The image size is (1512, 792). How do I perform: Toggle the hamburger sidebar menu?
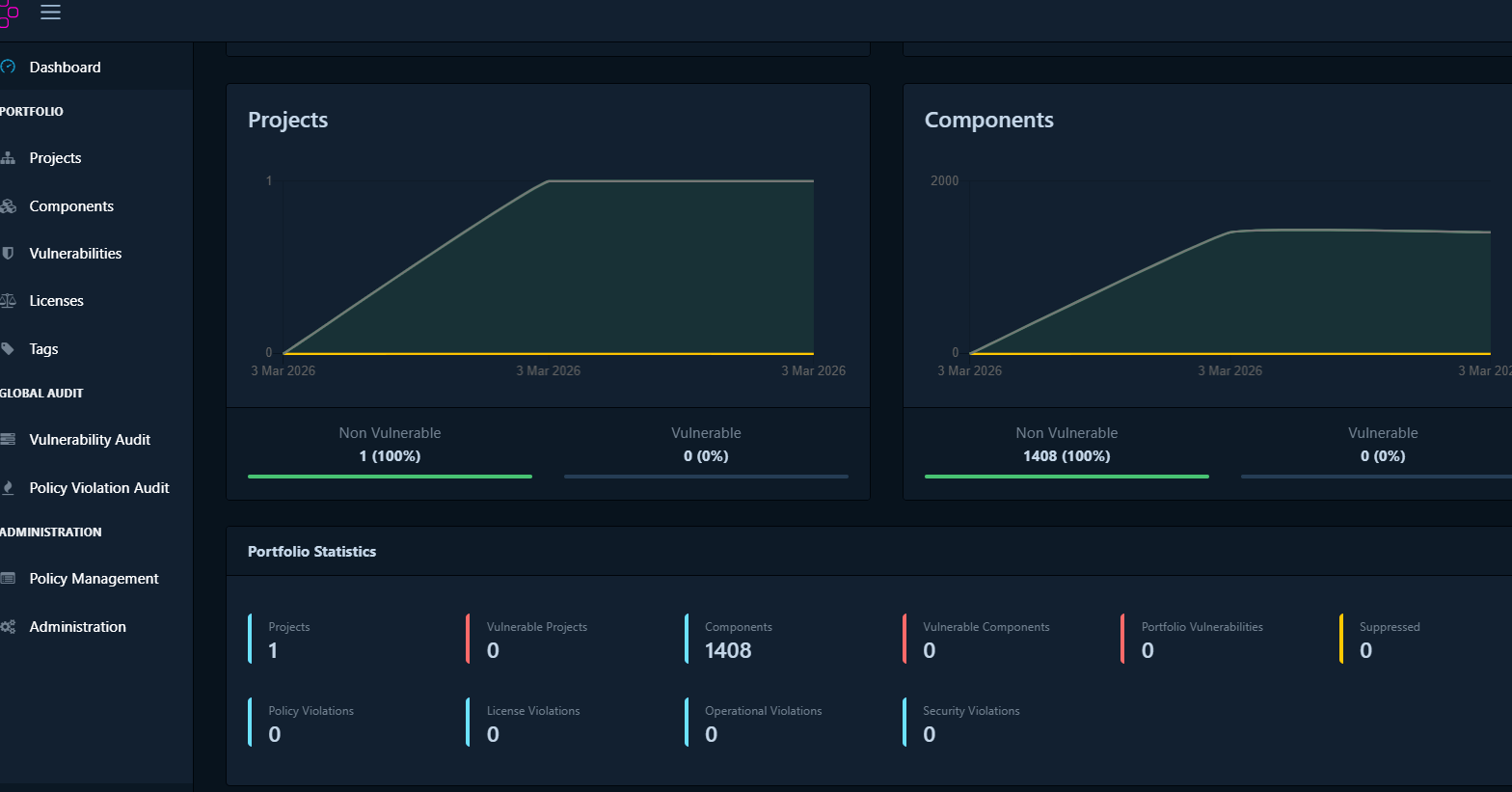50,13
